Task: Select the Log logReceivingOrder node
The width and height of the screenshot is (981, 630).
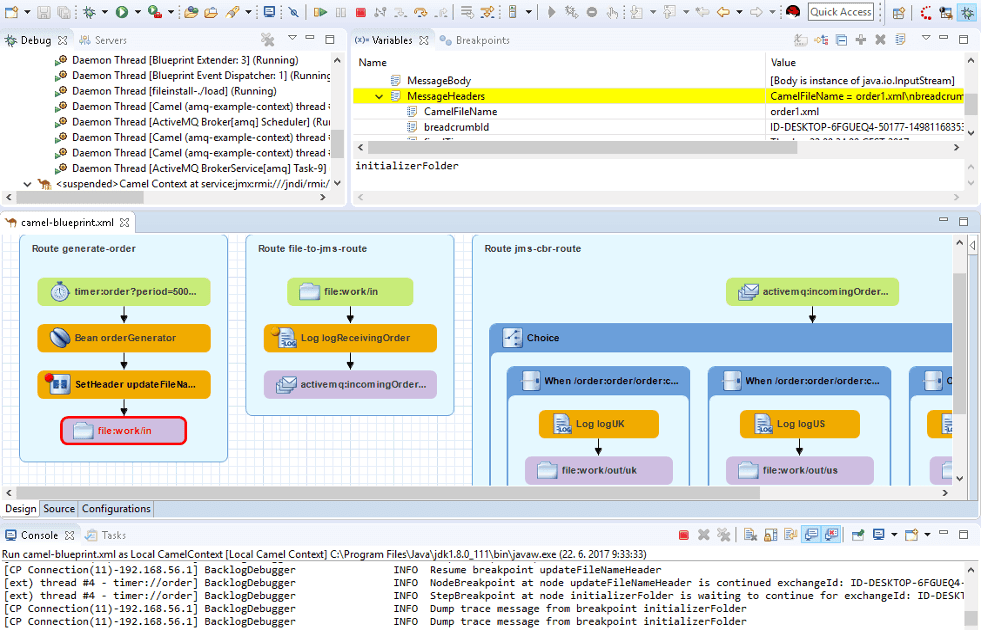Action: pos(350,338)
